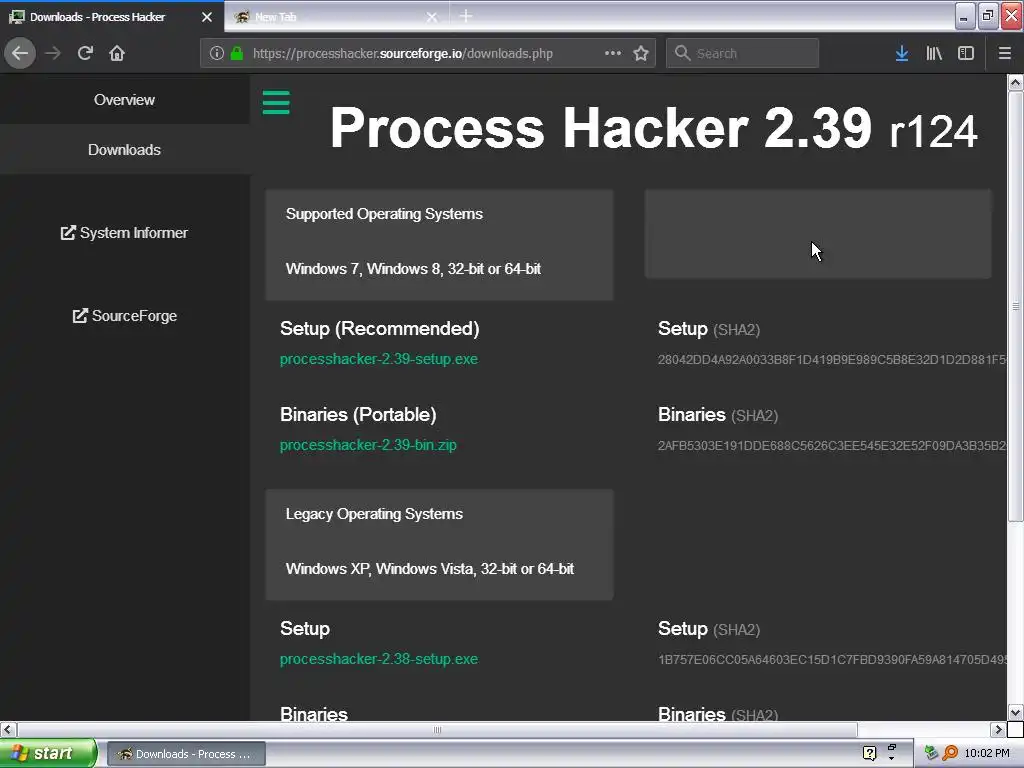The height and width of the screenshot is (768, 1024).
Task: Click the green padlock security icon
Action: pyautogui.click(x=236, y=53)
